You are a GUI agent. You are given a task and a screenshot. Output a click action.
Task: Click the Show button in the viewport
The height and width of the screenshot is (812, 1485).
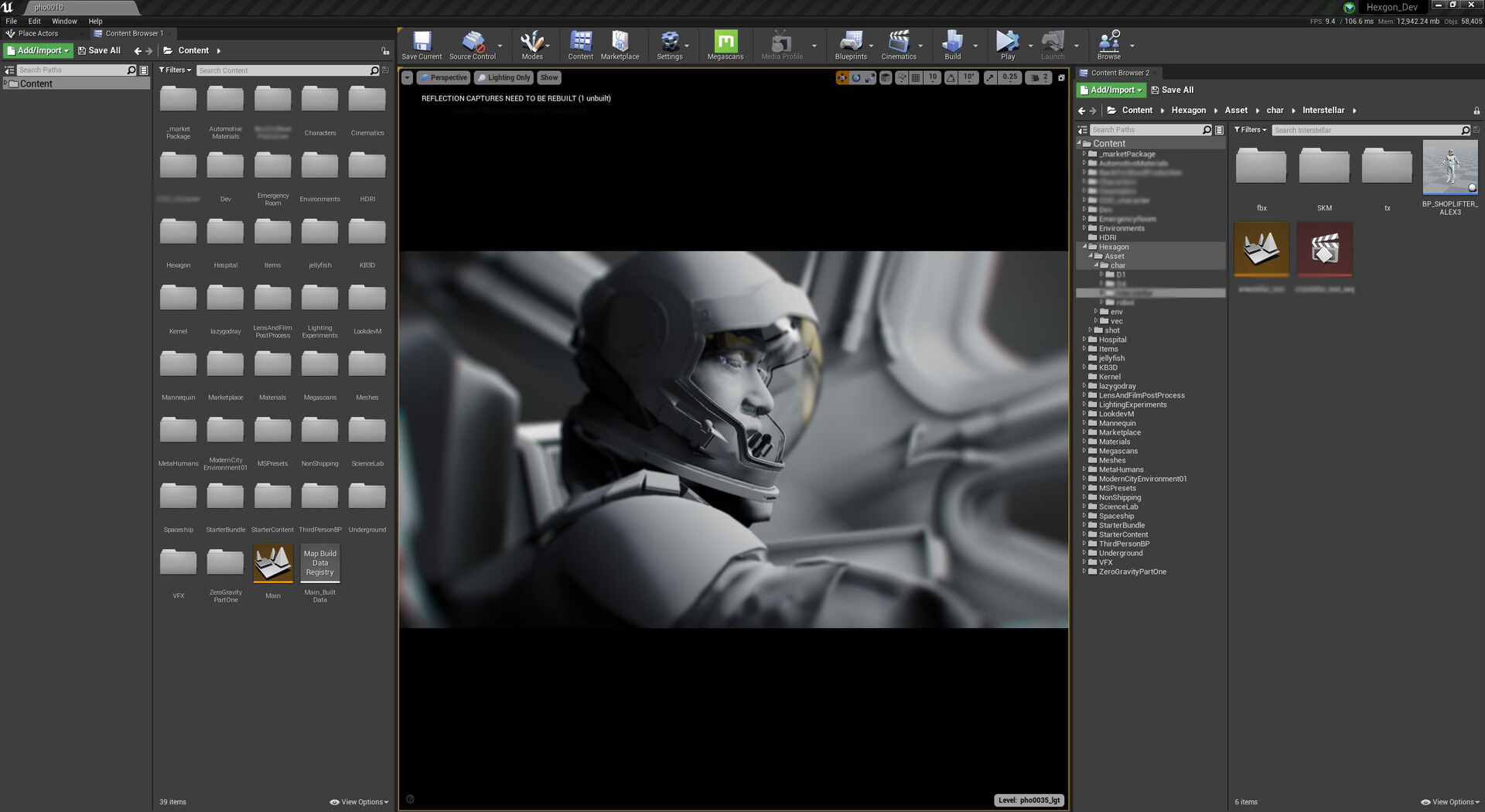click(549, 78)
